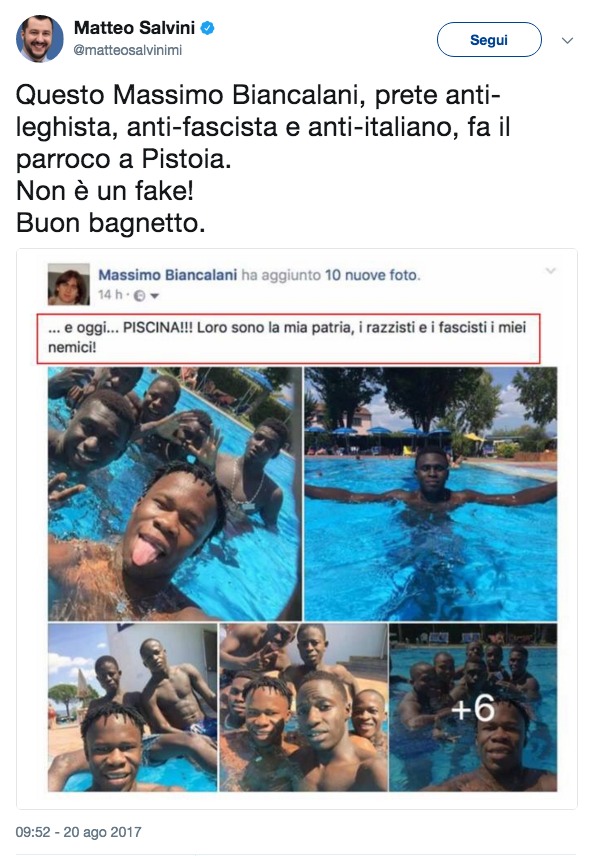The height and width of the screenshot is (856, 593).
Task: Expand the privacy audience dropdown arrow
Action: click(x=155, y=296)
